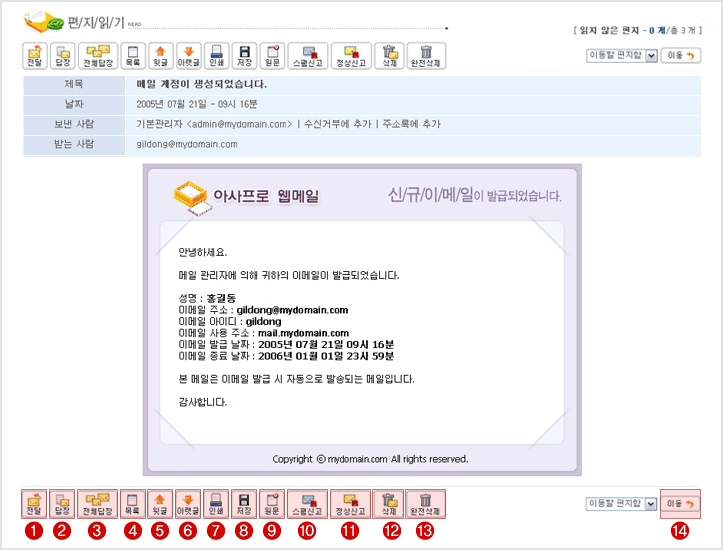This screenshot has width=723, height=550.
Task: Click 완전삭제 (permanent delete) in the top toolbar
Action: 426,55
